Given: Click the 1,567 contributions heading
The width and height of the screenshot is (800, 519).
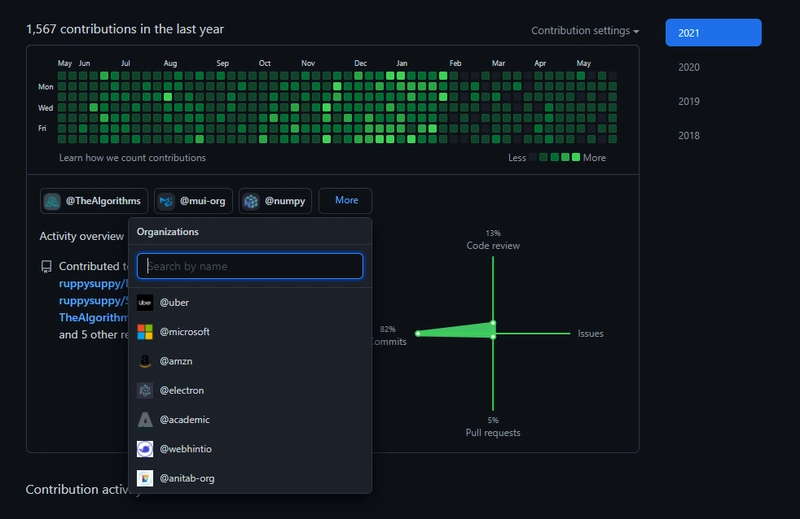Looking at the screenshot, I should 125,29.
